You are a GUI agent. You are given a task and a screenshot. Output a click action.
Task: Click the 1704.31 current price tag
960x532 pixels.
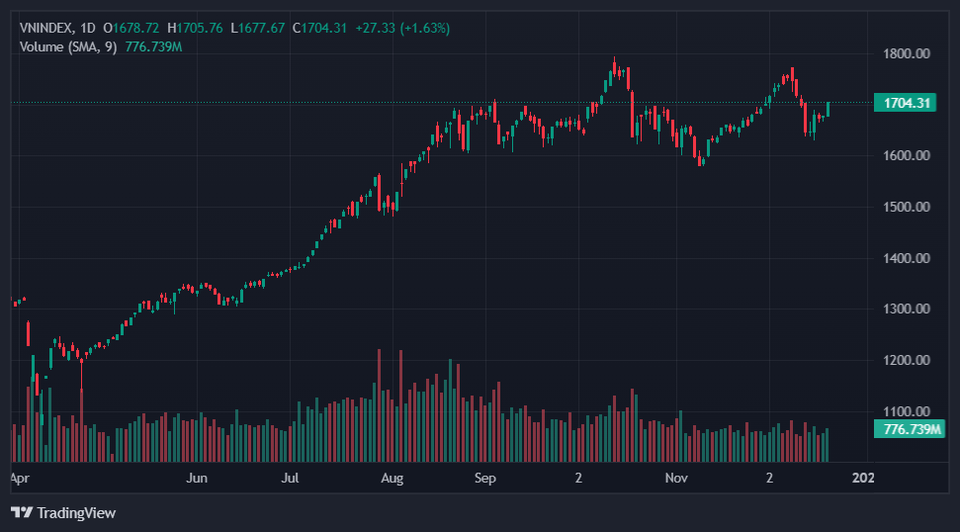[x=904, y=102]
